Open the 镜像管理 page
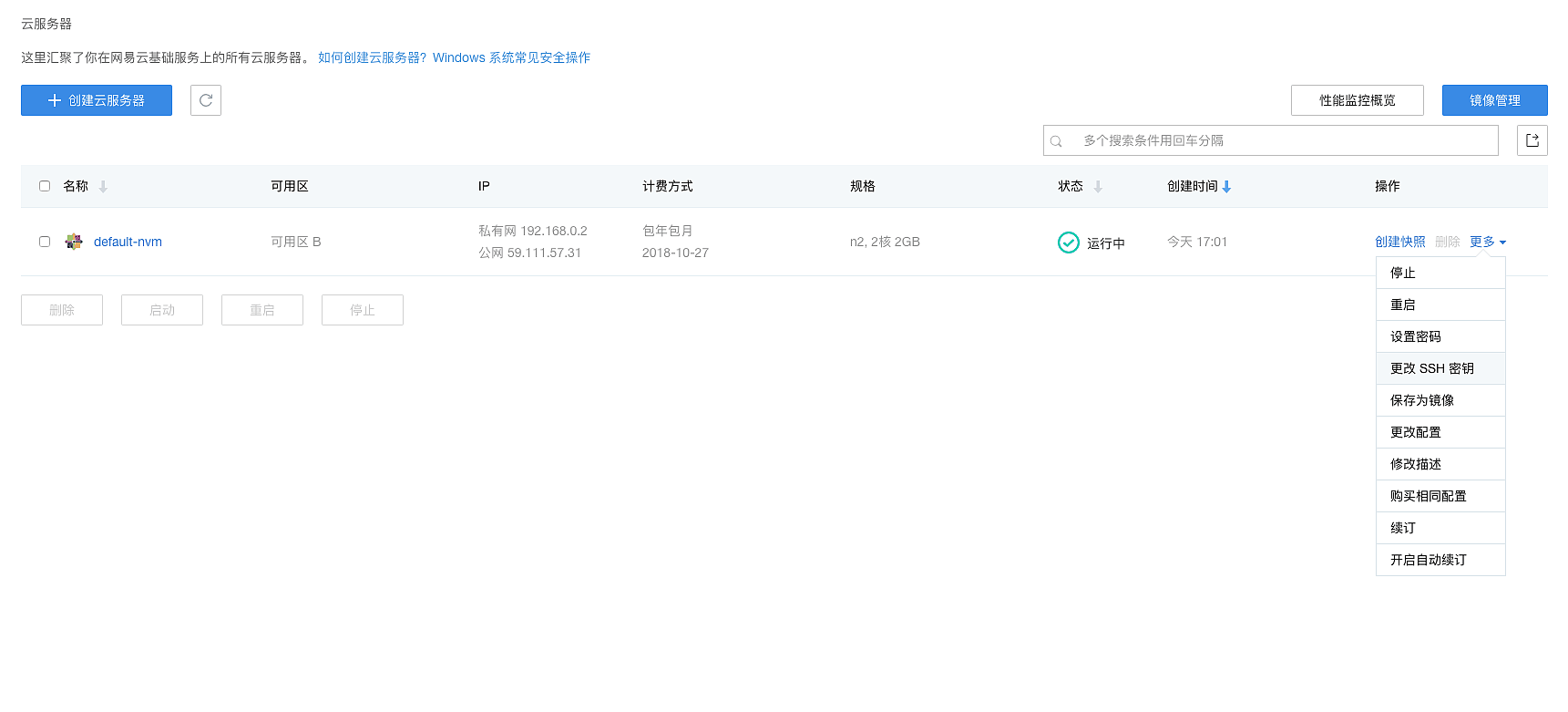 point(1494,100)
